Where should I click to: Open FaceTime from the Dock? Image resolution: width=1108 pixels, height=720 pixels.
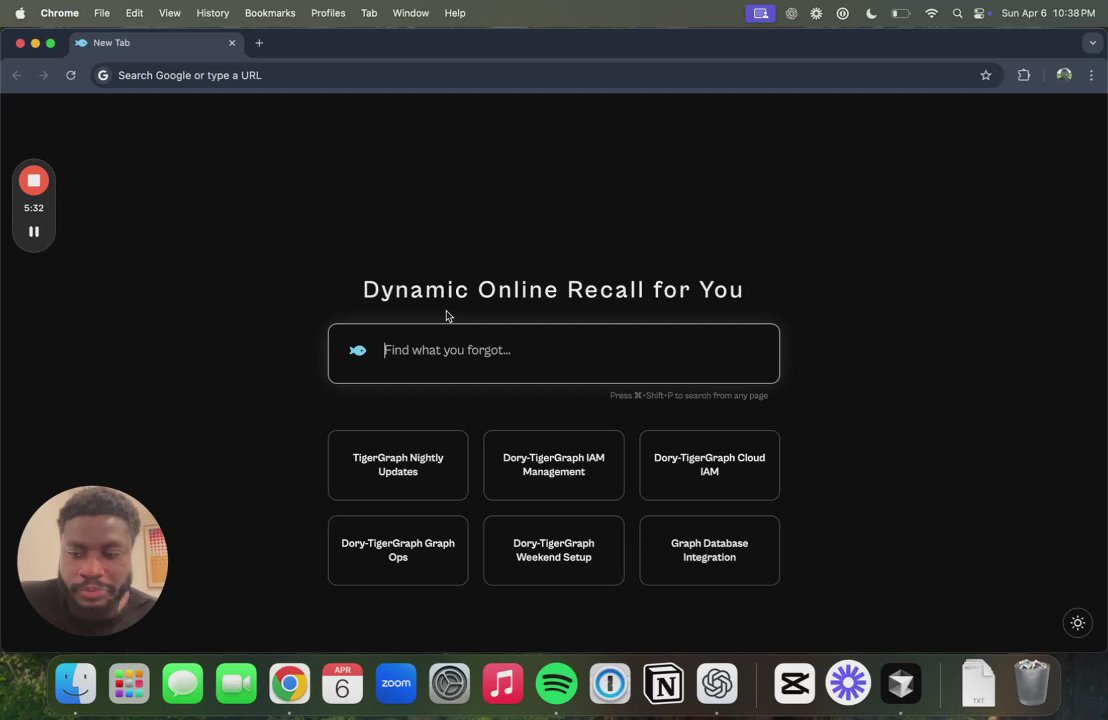pyautogui.click(x=236, y=683)
